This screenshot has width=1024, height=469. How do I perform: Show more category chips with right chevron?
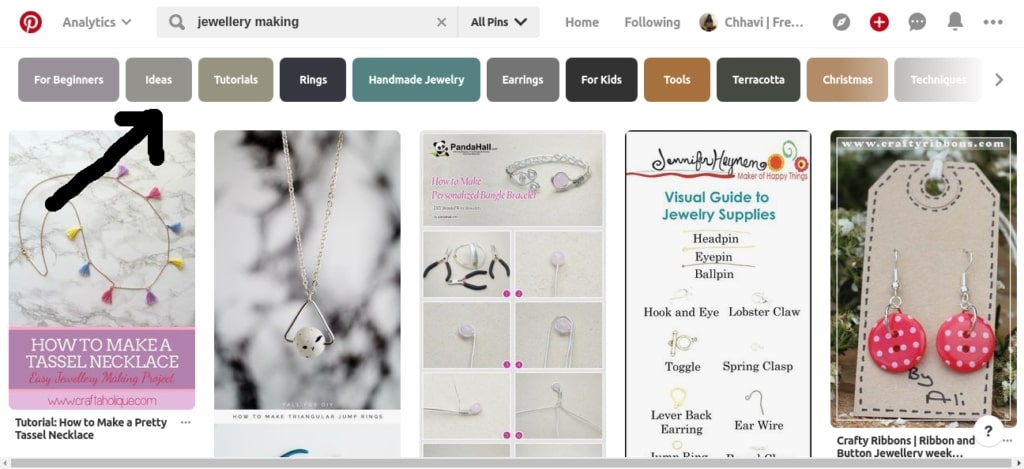tap(999, 80)
